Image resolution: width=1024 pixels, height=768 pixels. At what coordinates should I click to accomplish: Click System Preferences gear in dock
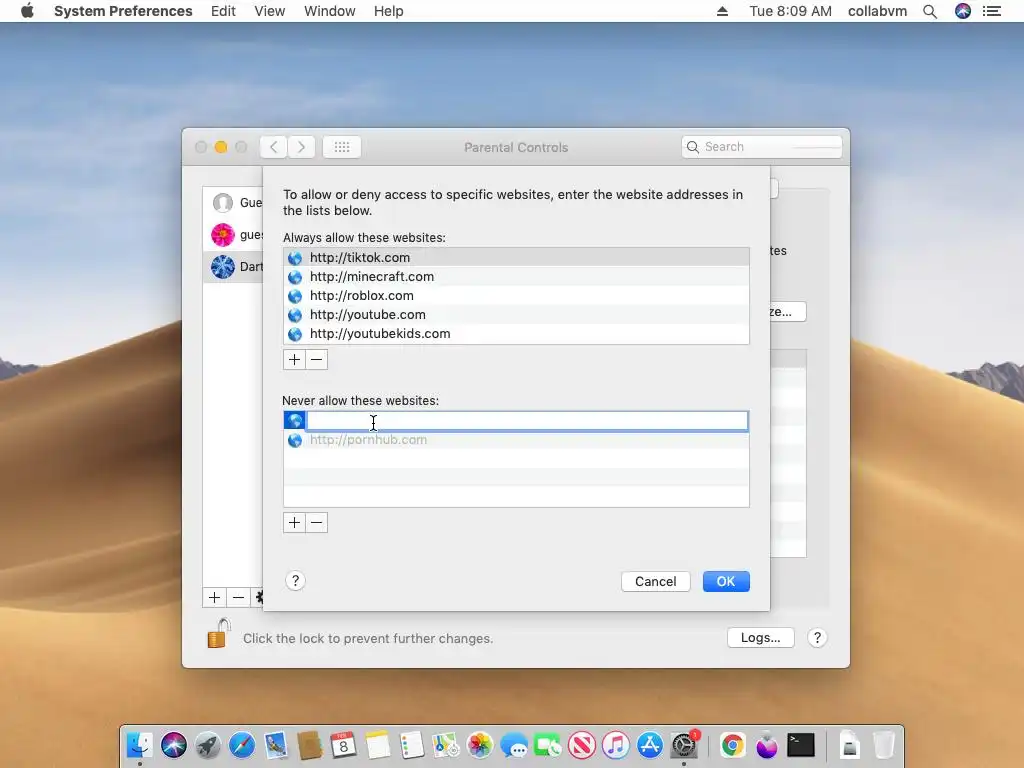[x=684, y=745]
